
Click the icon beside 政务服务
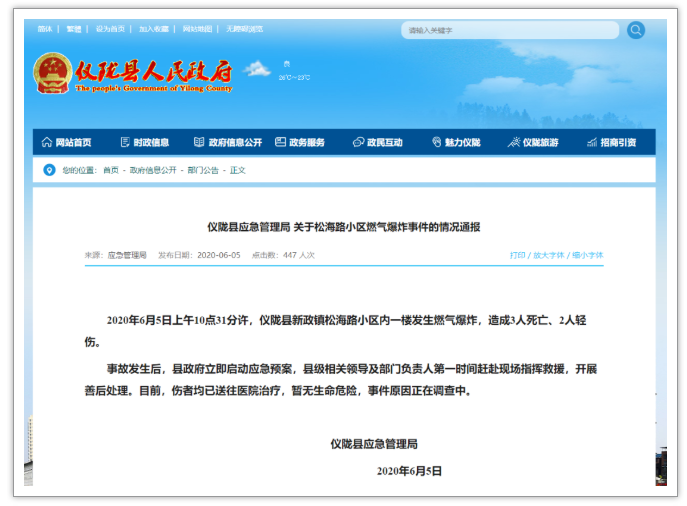click(x=280, y=142)
